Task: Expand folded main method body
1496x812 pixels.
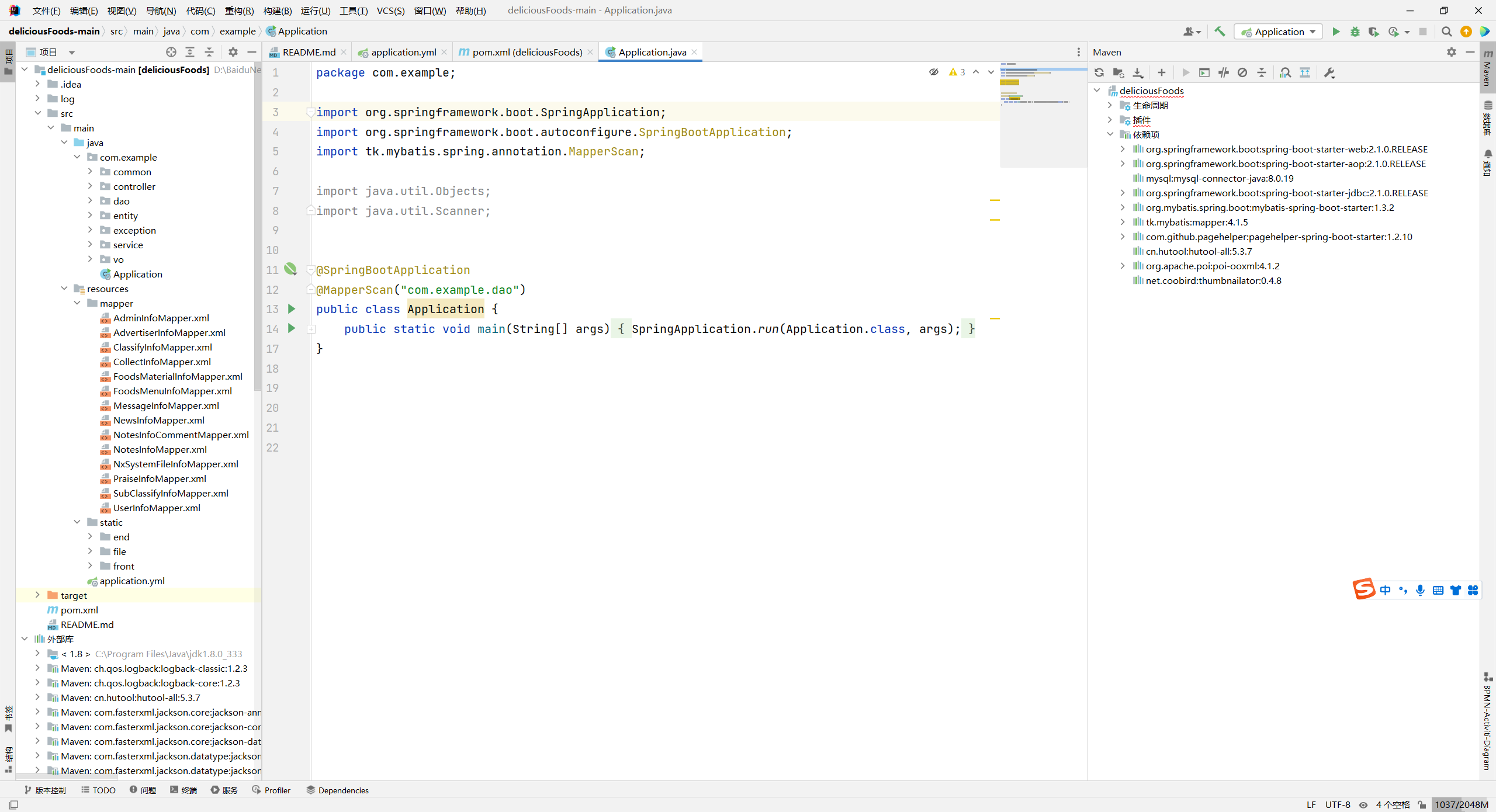Action: pos(311,329)
